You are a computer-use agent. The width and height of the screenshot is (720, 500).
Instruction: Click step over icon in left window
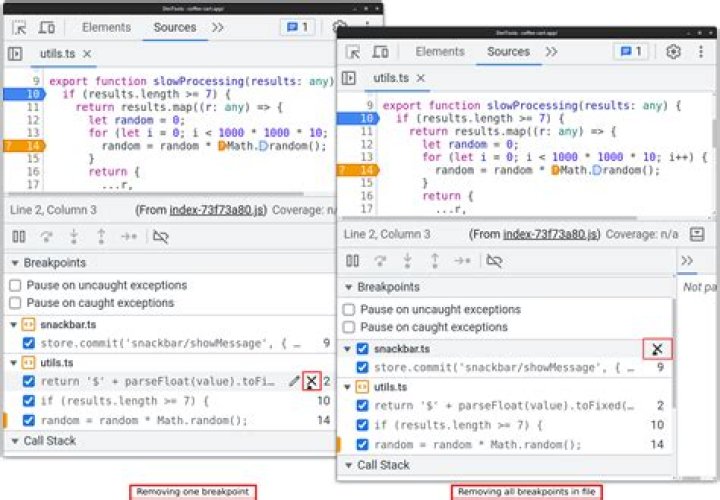pos(46,237)
